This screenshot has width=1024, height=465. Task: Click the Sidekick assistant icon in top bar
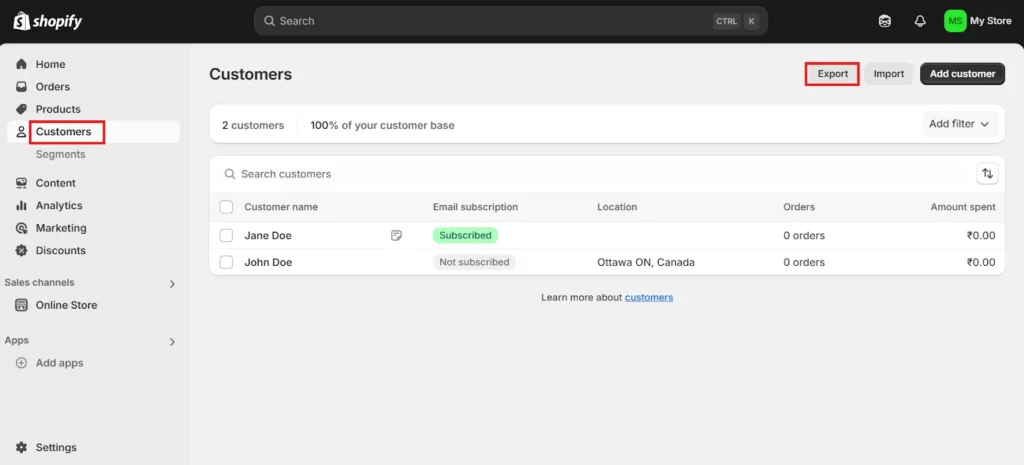click(x=885, y=21)
